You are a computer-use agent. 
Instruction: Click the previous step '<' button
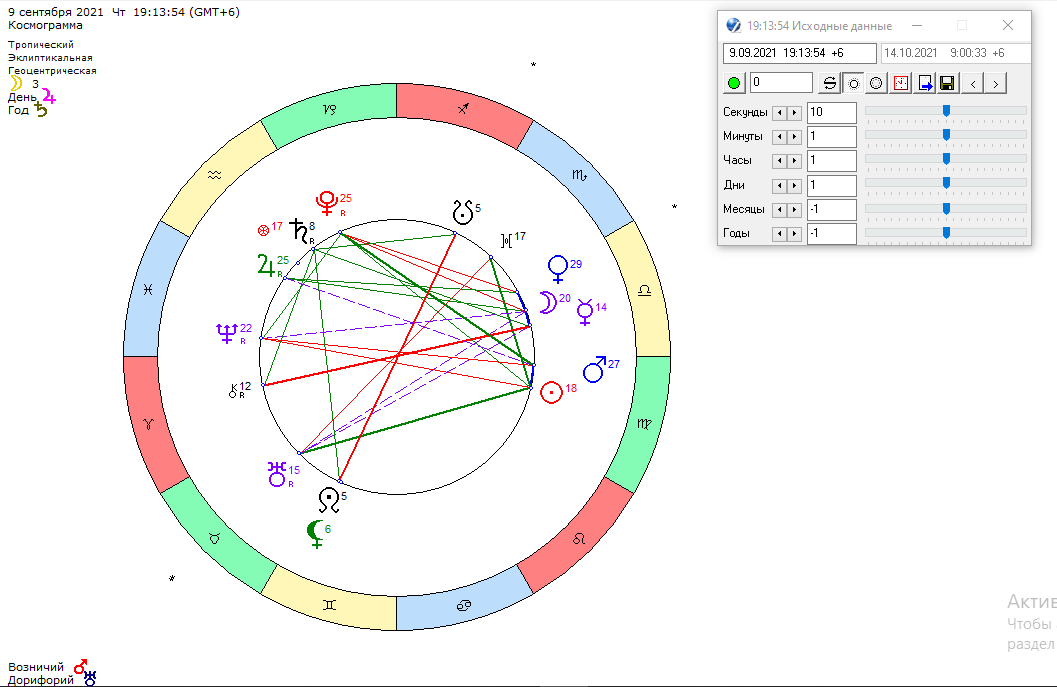click(x=973, y=83)
